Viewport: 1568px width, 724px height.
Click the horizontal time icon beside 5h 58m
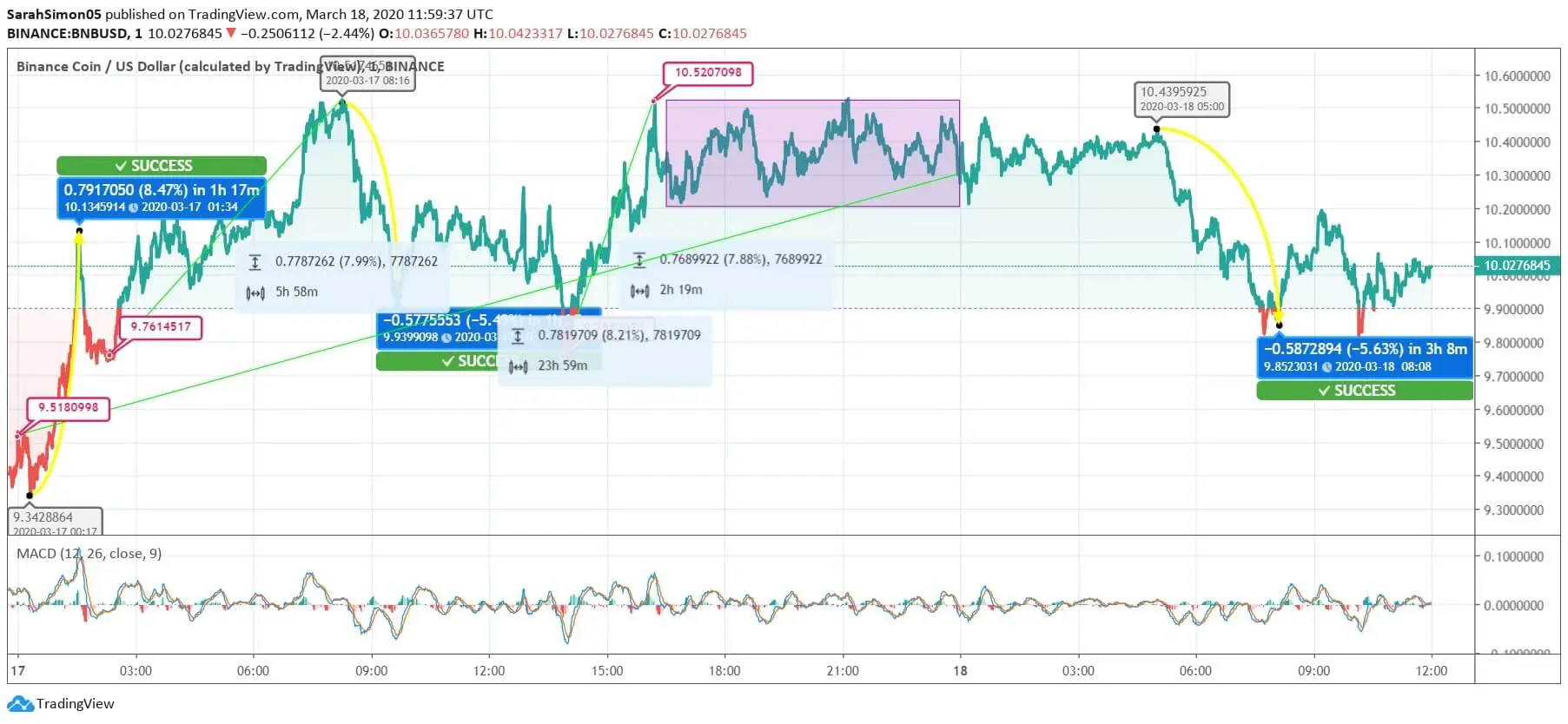pos(255,293)
